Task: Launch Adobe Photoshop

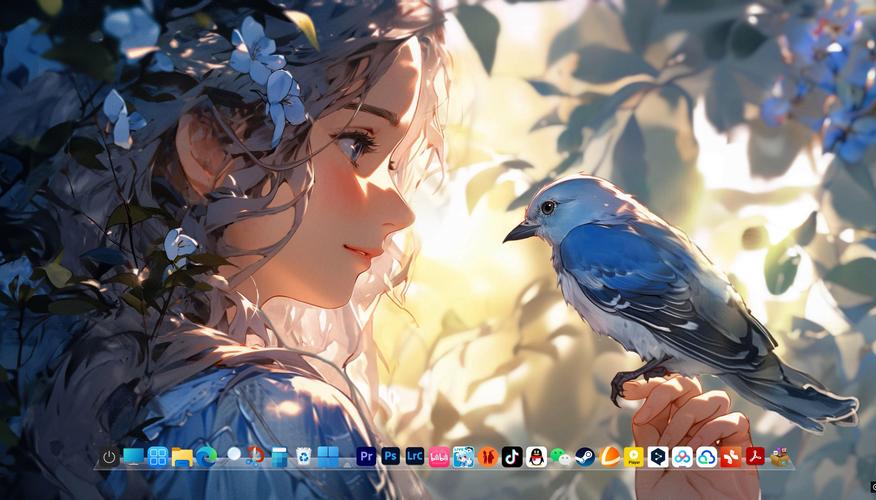Action: (x=391, y=456)
